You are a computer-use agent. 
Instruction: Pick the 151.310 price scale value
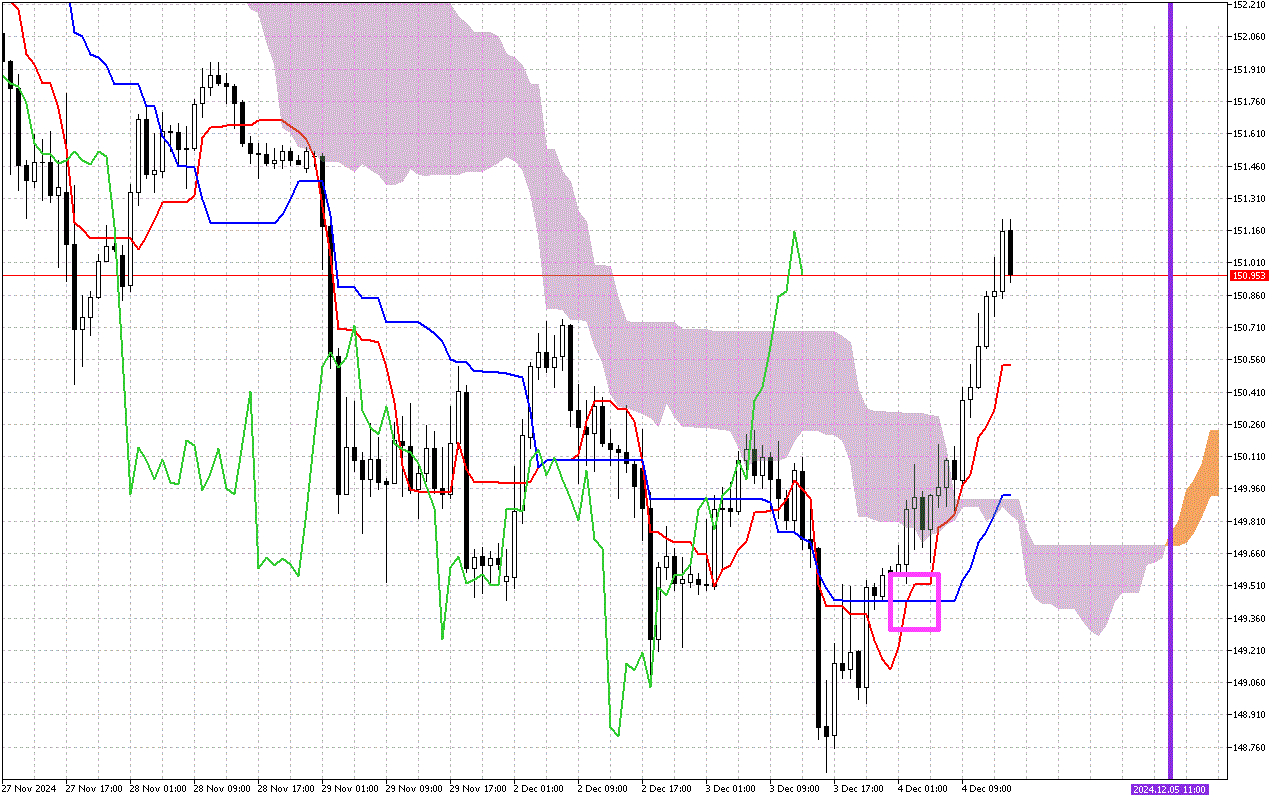click(x=1250, y=199)
